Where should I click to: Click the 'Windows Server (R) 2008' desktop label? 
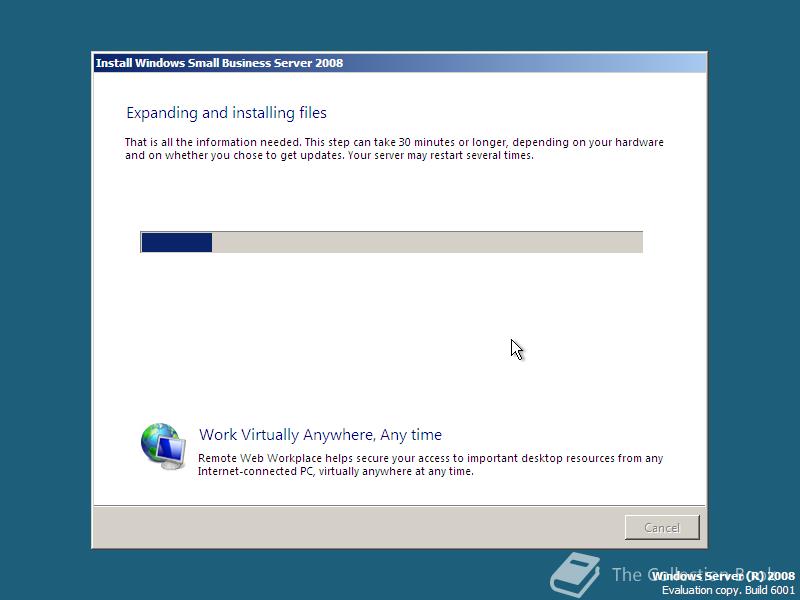coord(723,576)
